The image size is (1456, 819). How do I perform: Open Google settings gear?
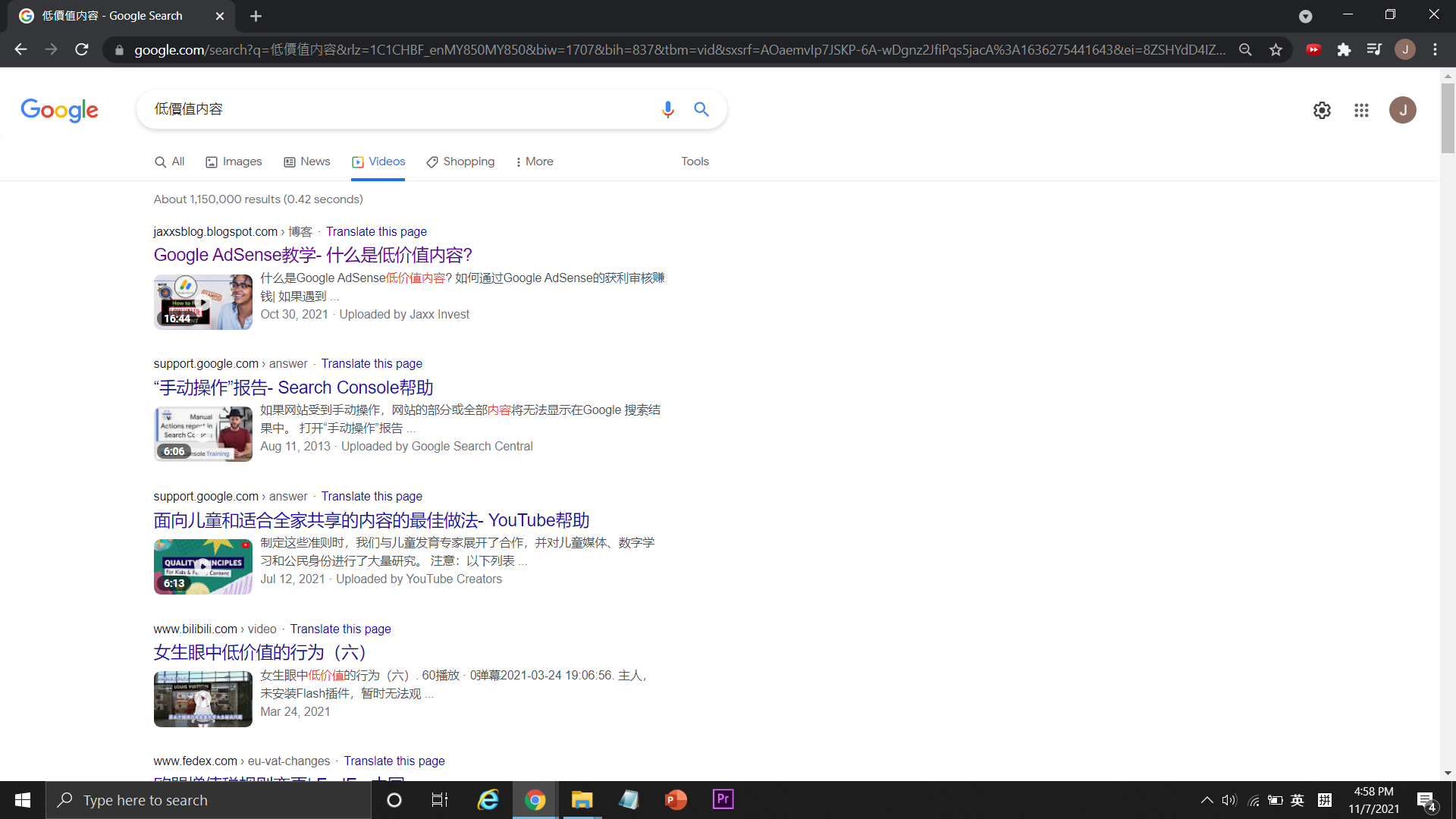1322,110
